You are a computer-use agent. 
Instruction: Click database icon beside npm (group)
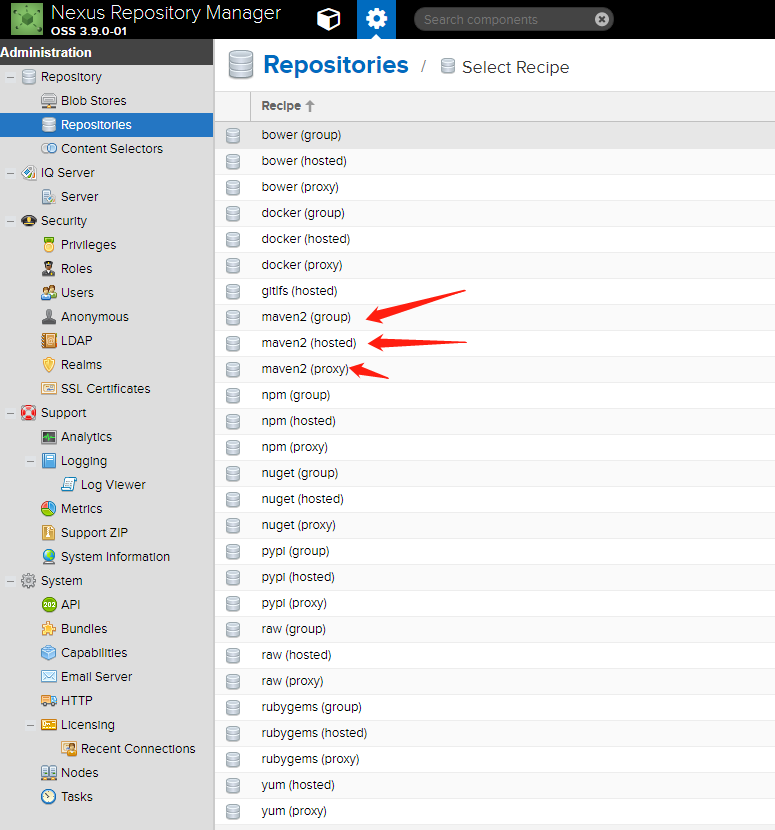[233, 395]
